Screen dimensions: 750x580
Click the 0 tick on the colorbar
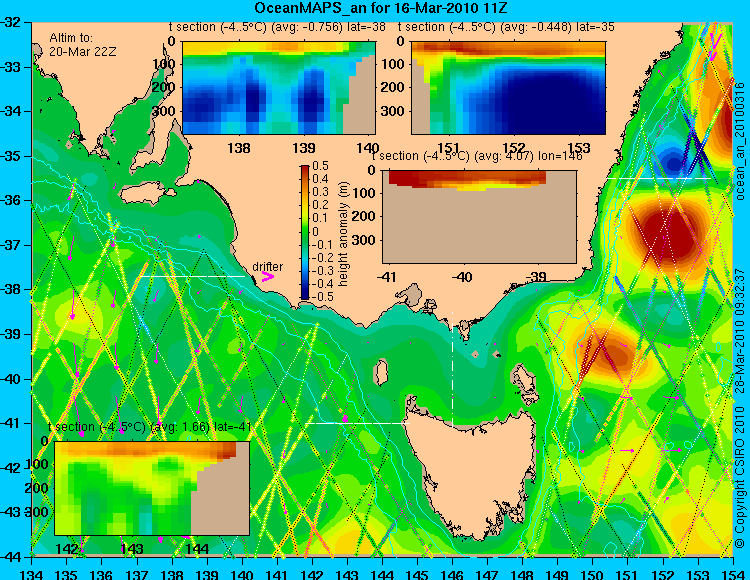315,231
